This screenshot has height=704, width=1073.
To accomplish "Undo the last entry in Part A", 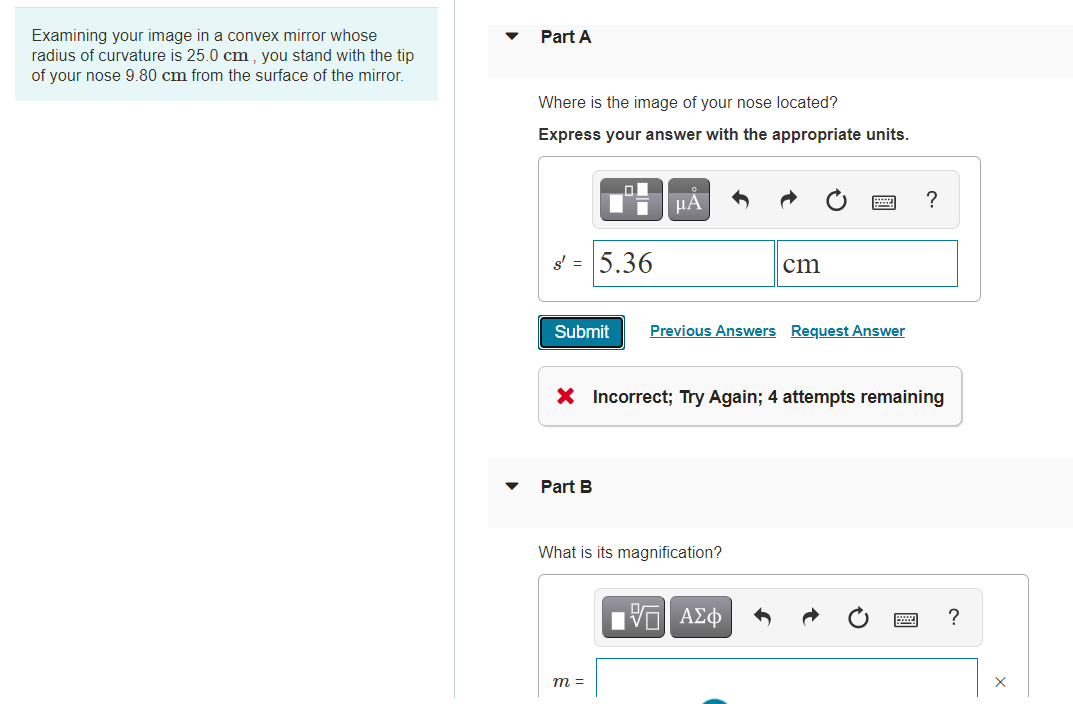I will click(x=740, y=200).
